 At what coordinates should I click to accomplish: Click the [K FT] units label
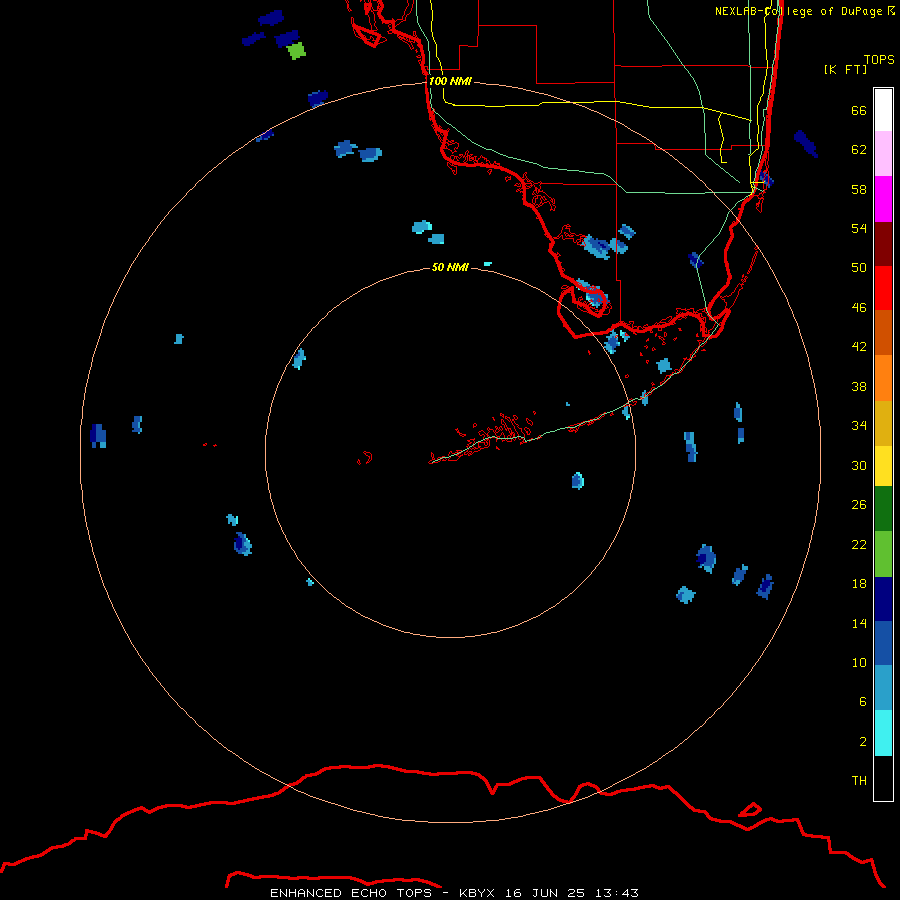click(845, 69)
